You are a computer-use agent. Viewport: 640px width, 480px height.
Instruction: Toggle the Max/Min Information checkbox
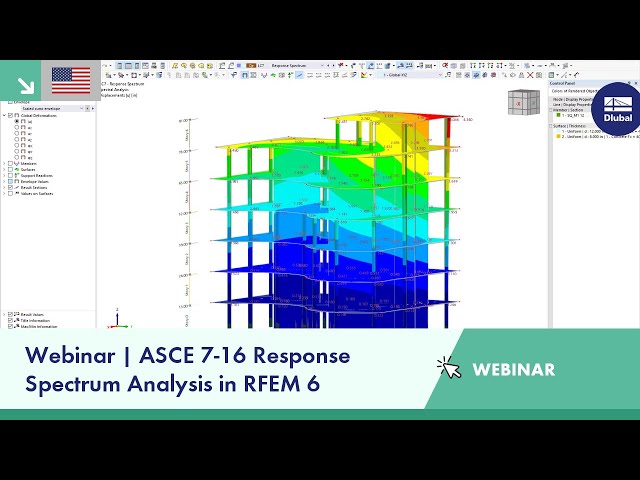tap(11, 326)
